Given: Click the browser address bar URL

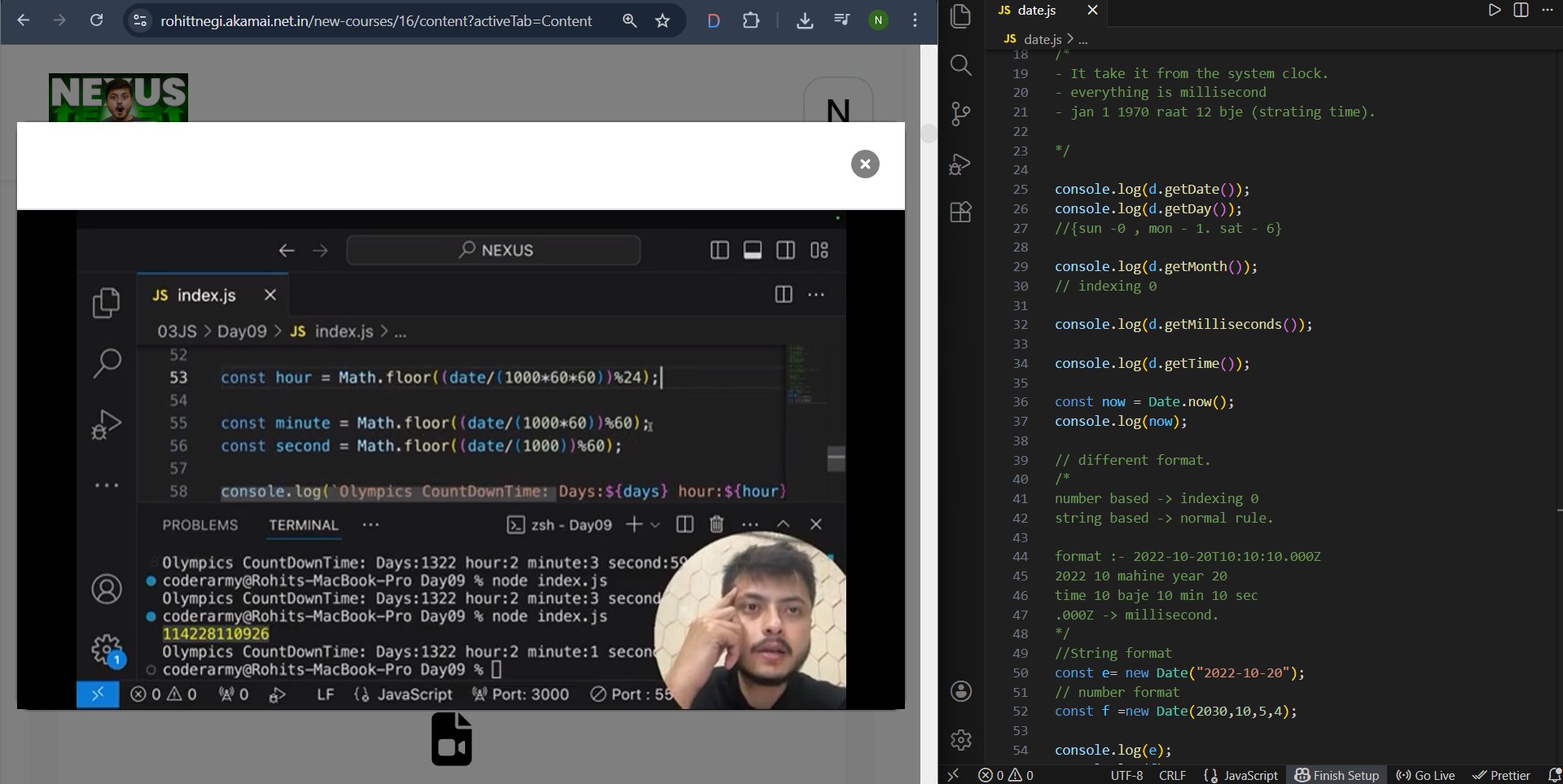Looking at the screenshot, I should click(375, 20).
